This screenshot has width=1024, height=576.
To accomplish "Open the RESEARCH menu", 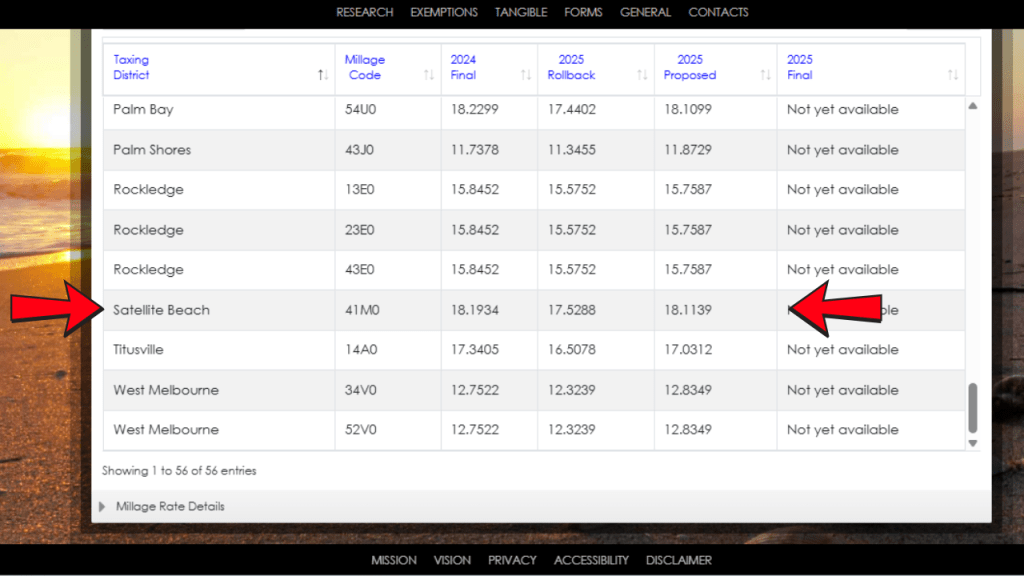I will (364, 12).
